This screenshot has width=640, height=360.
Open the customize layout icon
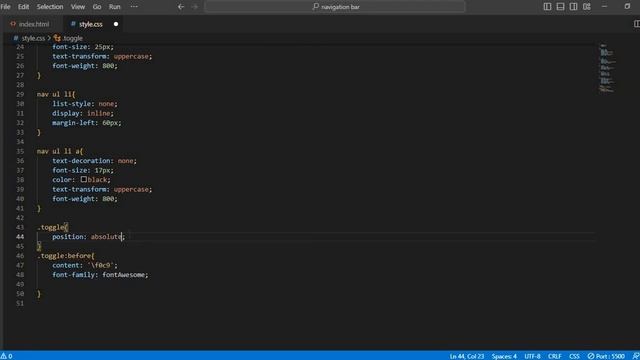coord(587,7)
